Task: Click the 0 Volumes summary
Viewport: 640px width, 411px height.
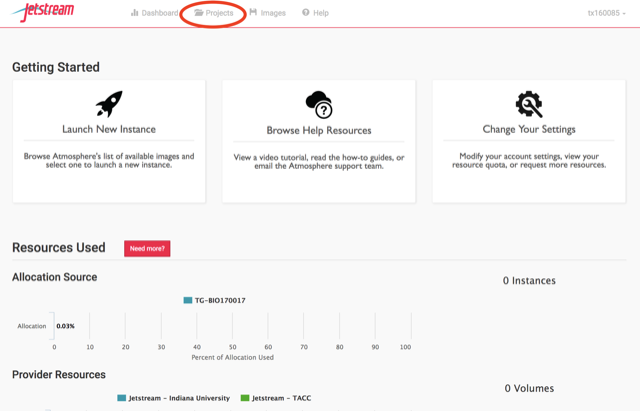Action: pyautogui.click(x=529, y=389)
